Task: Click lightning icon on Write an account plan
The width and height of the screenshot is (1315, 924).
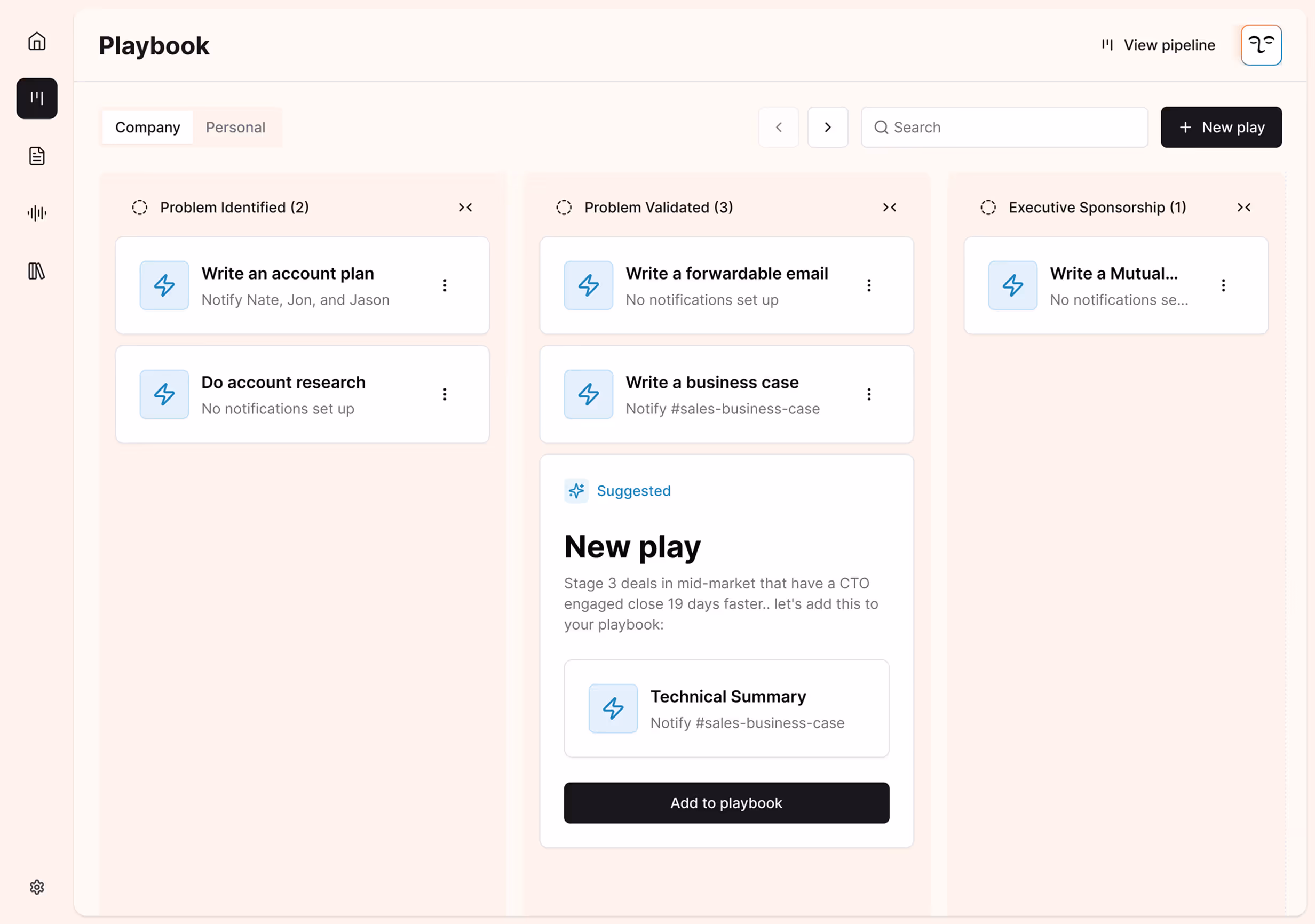Action: click(x=164, y=285)
